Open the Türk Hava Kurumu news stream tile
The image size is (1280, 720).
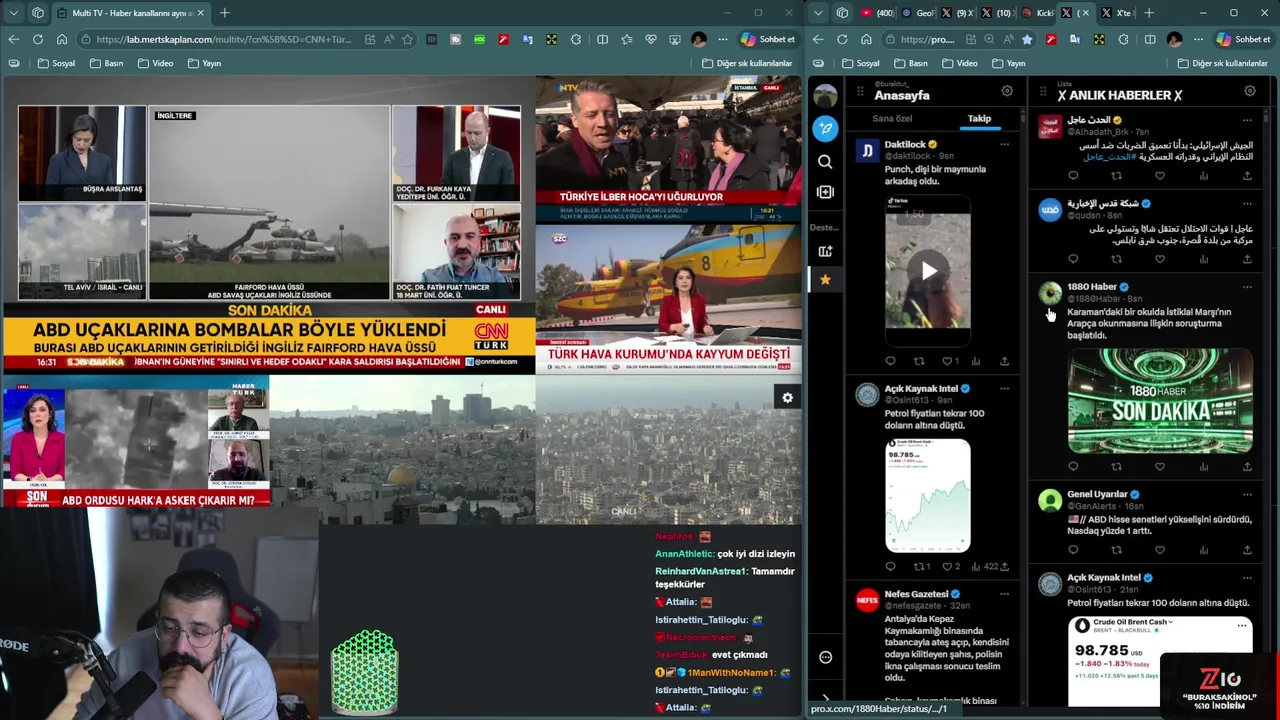(668, 299)
